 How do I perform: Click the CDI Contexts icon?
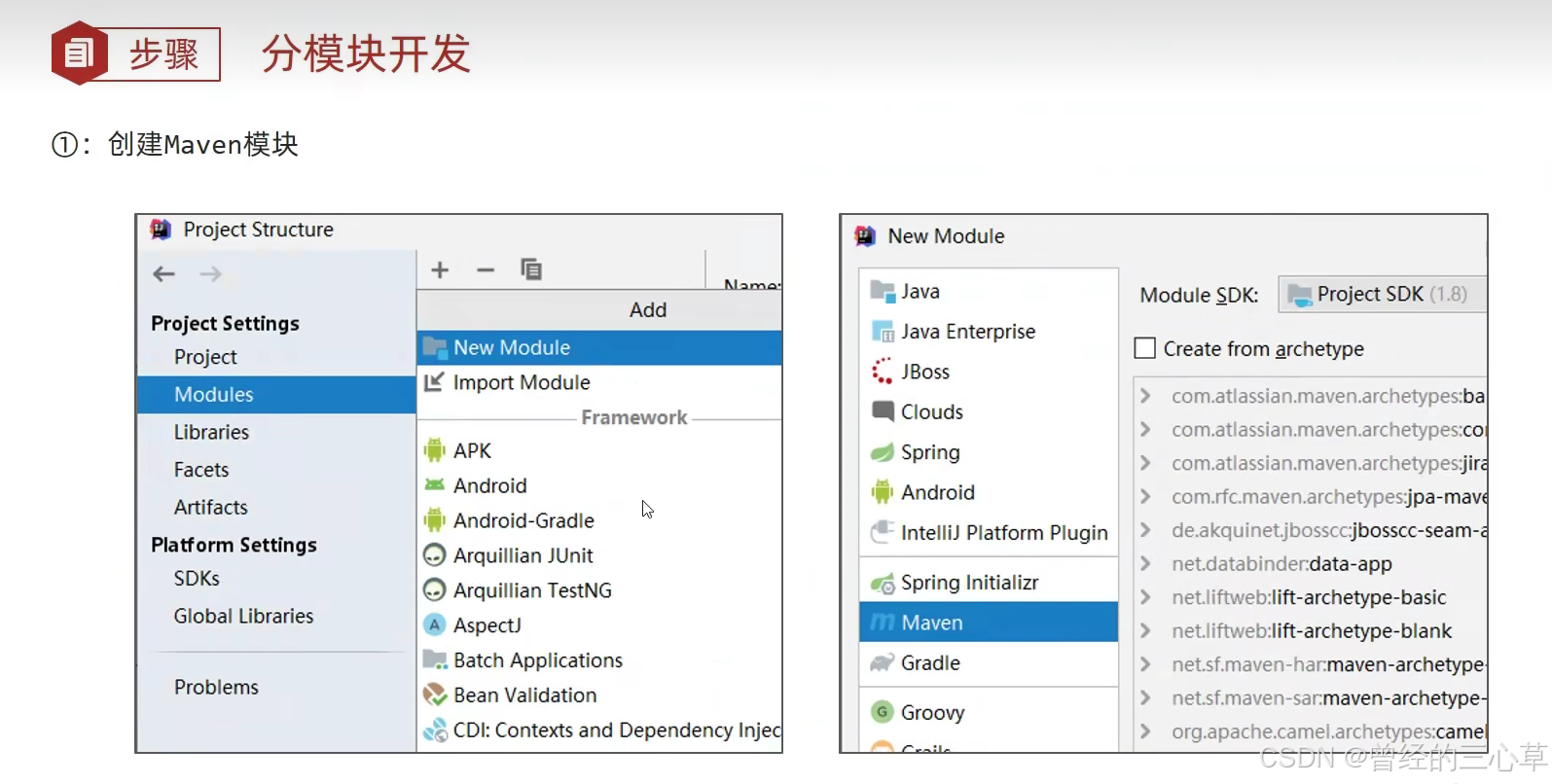(x=435, y=730)
